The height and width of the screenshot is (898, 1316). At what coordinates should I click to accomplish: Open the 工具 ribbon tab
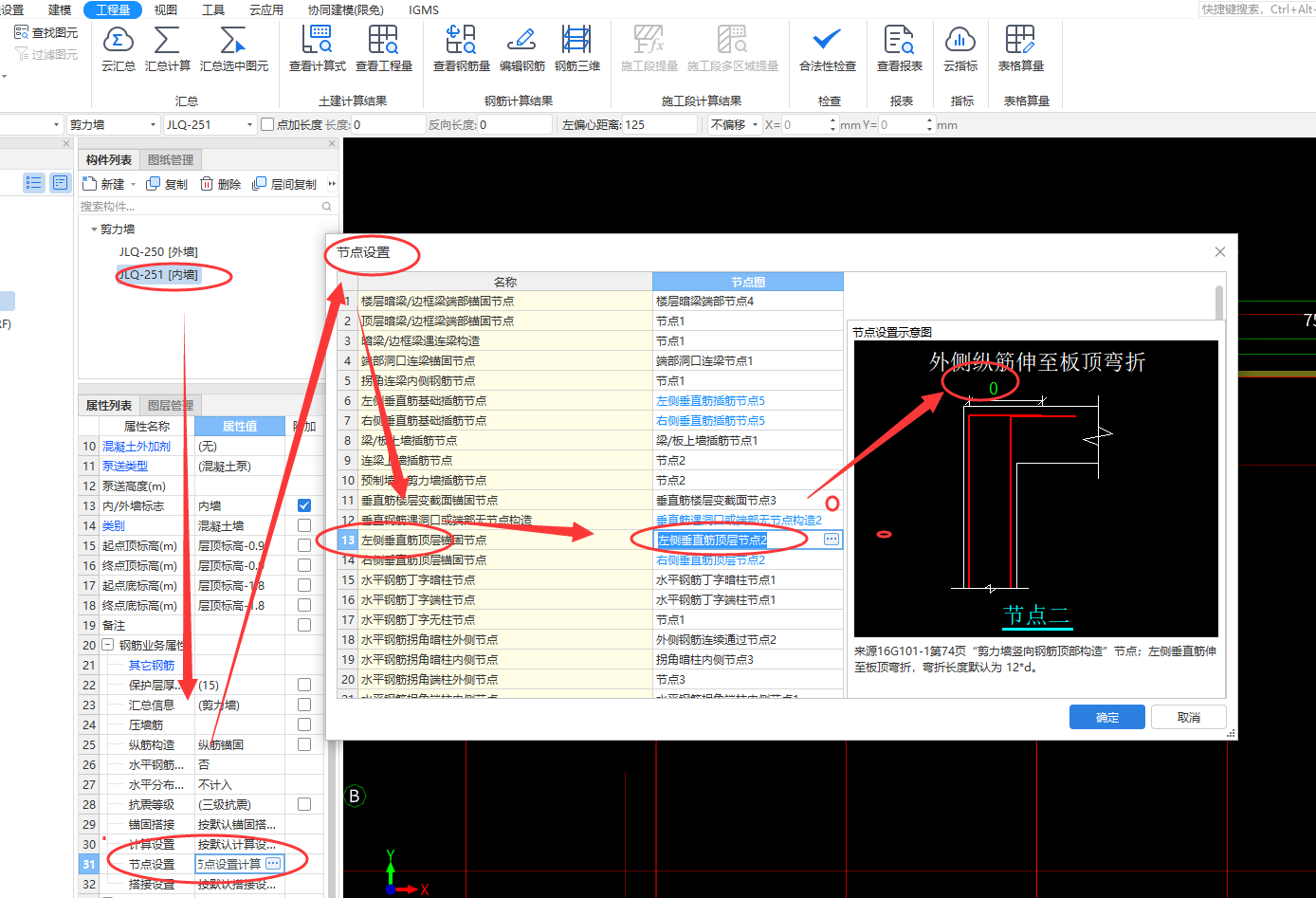pyautogui.click(x=213, y=9)
